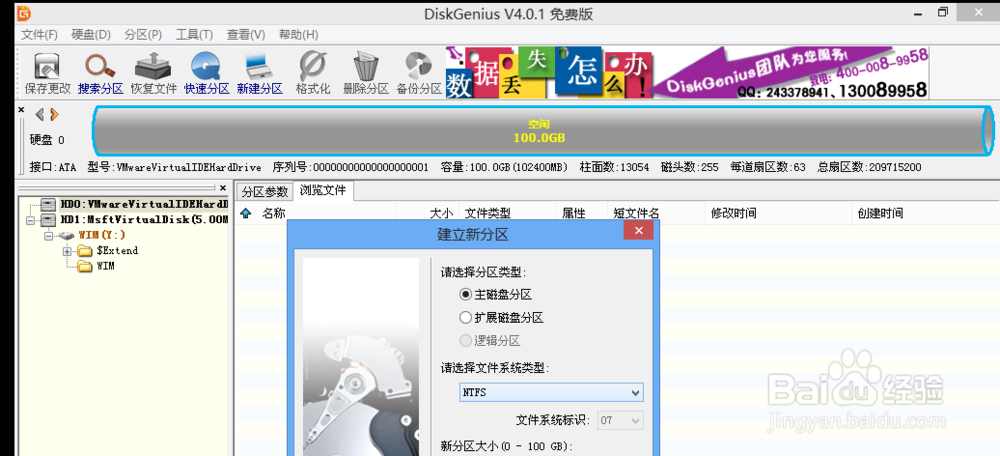The width and height of the screenshot is (1000, 456).
Task: Click the New Partition (新建分区) icon
Action: tap(259, 74)
